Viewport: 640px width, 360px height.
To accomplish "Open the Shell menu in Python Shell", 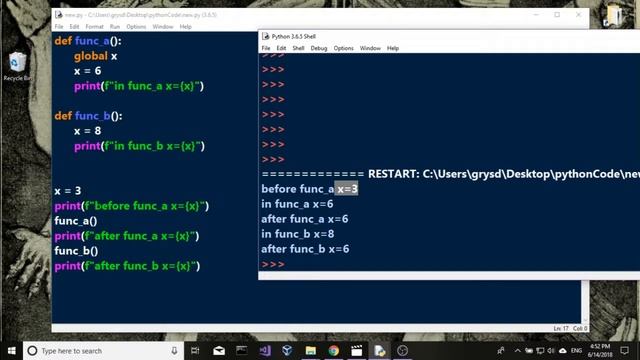I will coord(298,48).
